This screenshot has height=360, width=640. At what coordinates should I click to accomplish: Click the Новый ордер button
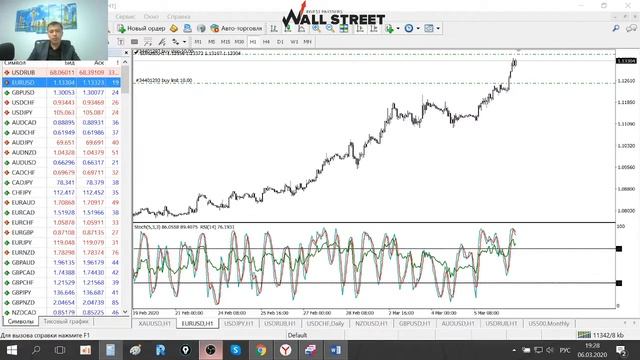[x=141, y=28]
